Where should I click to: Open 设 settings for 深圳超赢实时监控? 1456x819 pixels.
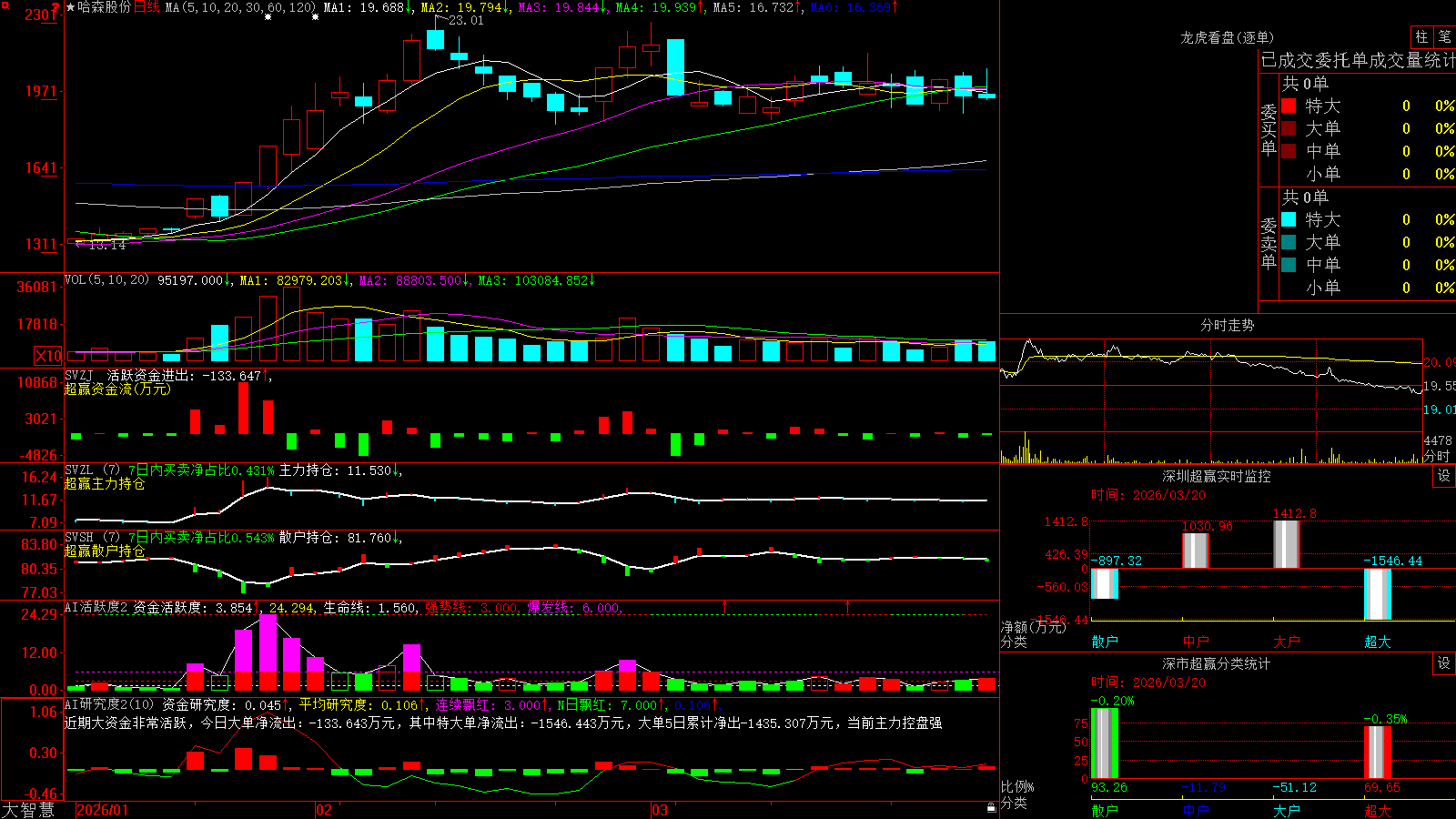tap(1444, 476)
